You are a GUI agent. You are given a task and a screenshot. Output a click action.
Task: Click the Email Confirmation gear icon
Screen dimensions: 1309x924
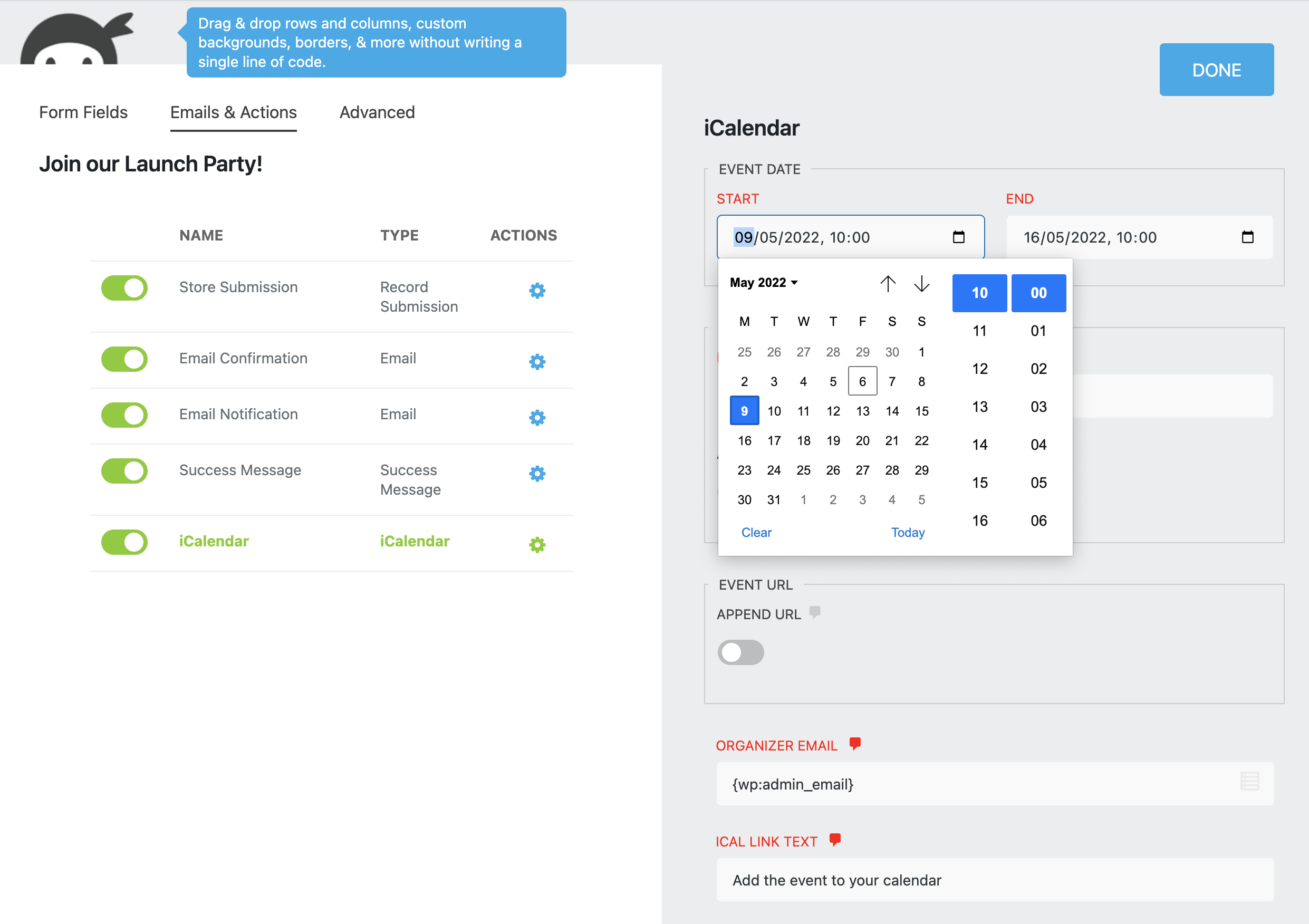click(536, 361)
